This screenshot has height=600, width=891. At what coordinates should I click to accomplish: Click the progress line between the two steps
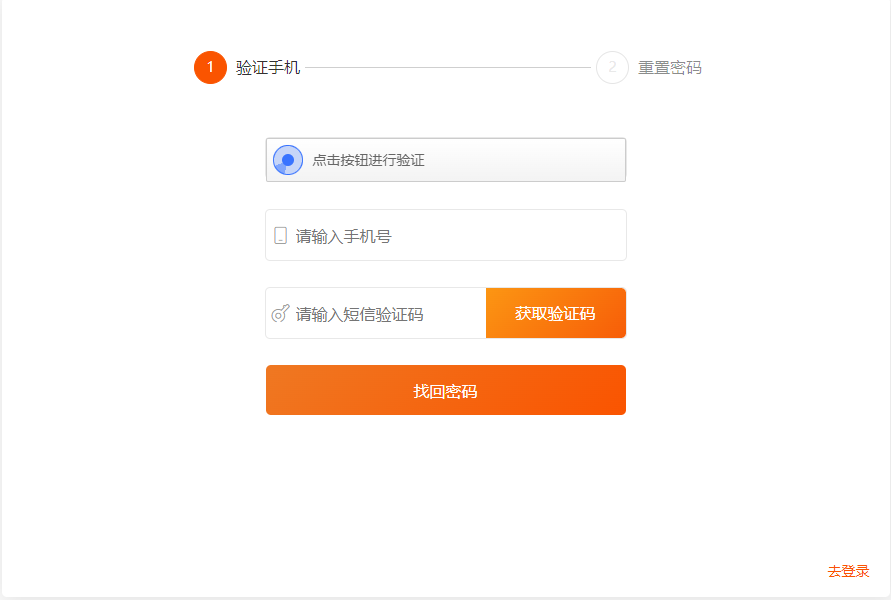click(448, 68)
